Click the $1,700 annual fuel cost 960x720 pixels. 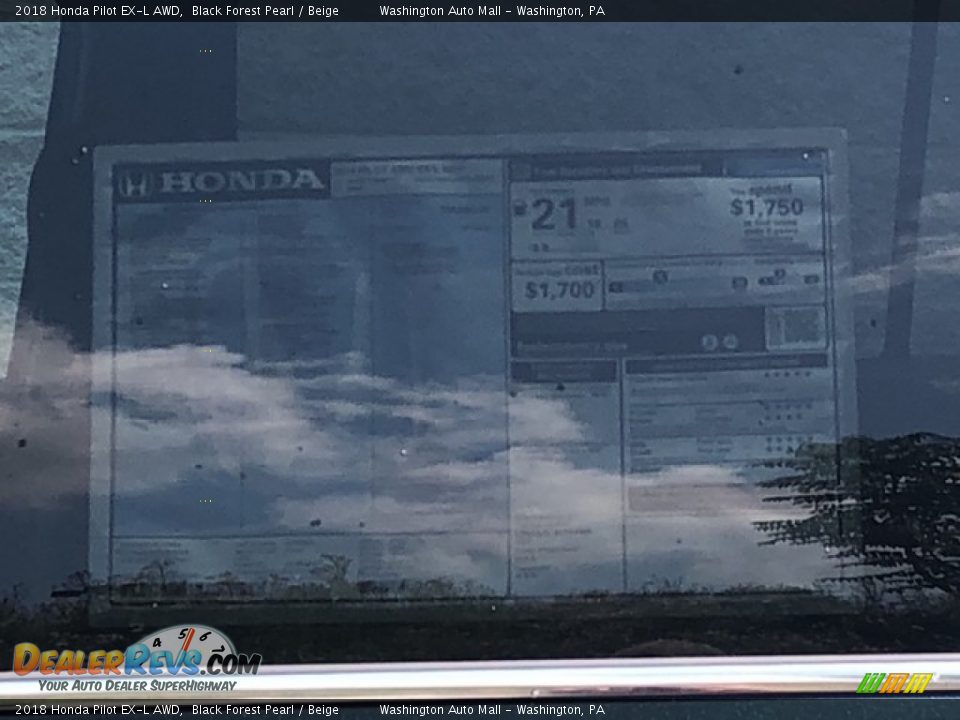pyautogui.click(x=558, y=291)
